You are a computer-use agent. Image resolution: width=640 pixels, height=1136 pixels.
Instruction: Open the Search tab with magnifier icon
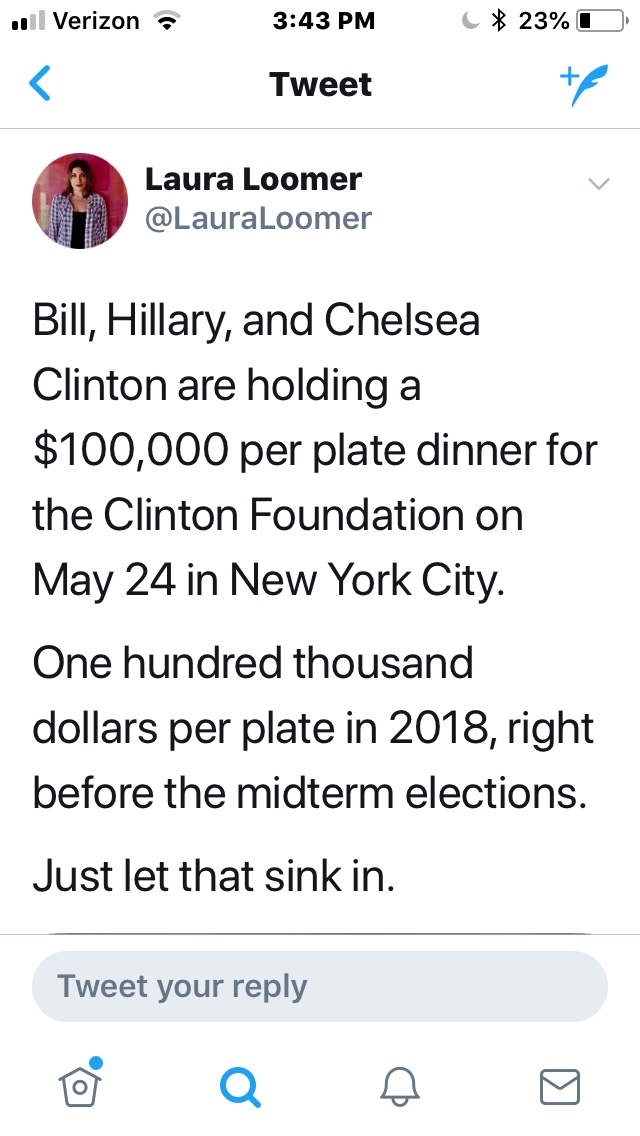pos(240,1085)
